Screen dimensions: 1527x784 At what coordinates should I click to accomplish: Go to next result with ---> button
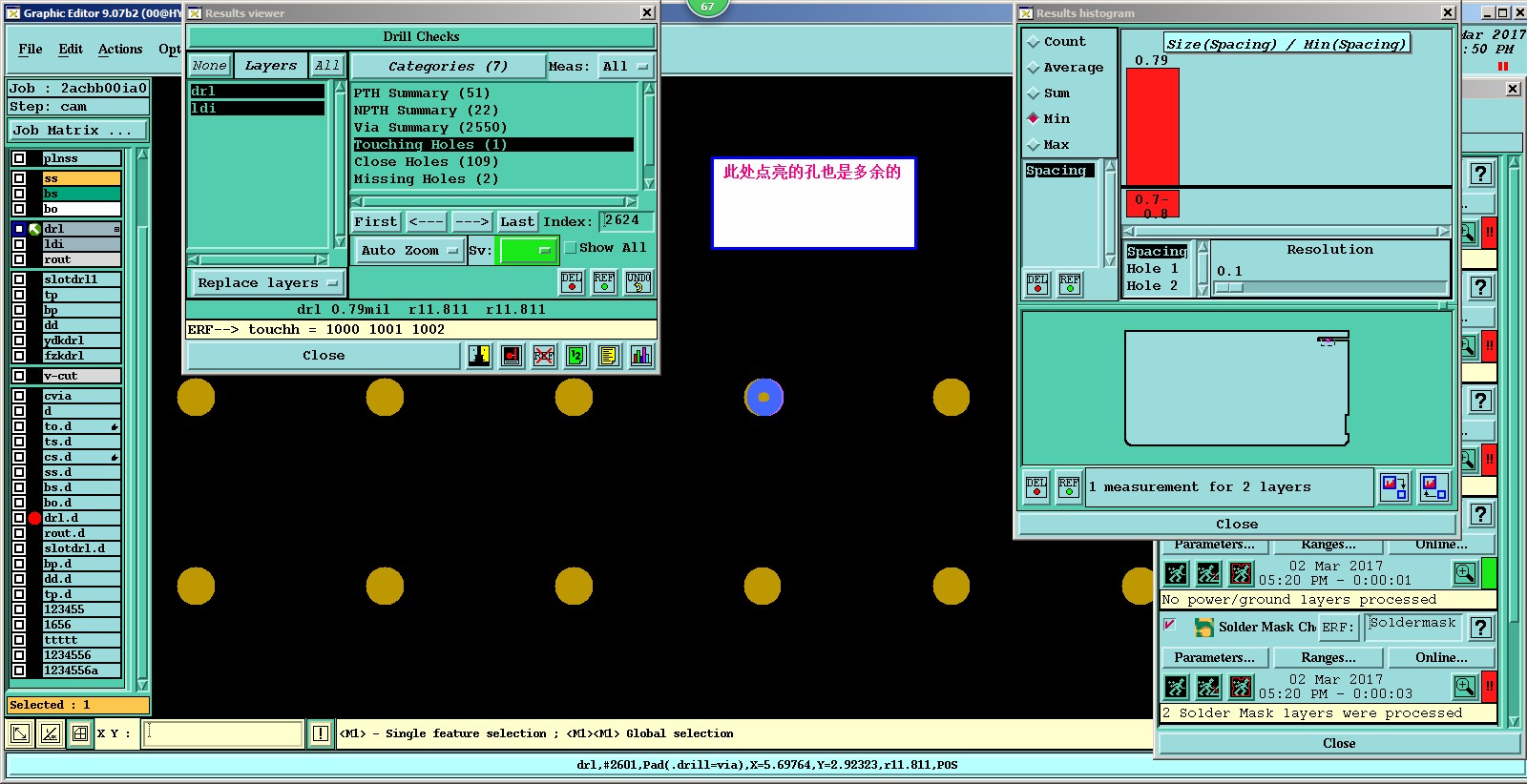[471, 222]
